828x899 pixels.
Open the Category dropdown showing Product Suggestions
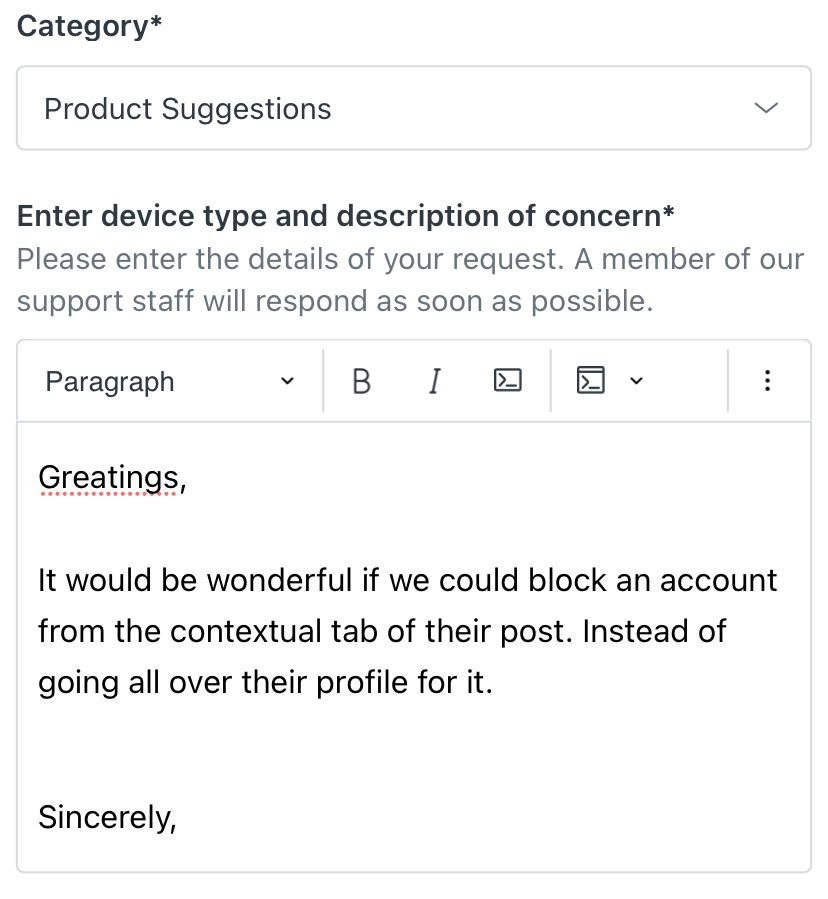pos(414,107)
